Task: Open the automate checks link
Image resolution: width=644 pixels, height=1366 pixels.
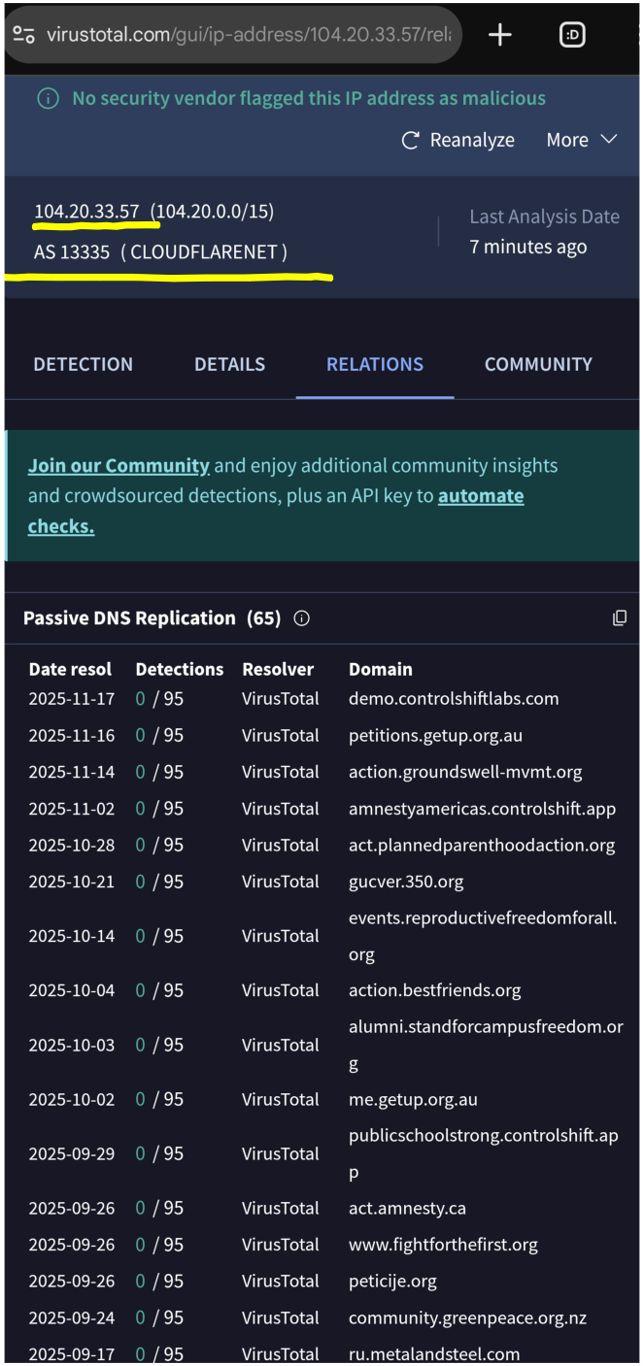Action: 480,496
